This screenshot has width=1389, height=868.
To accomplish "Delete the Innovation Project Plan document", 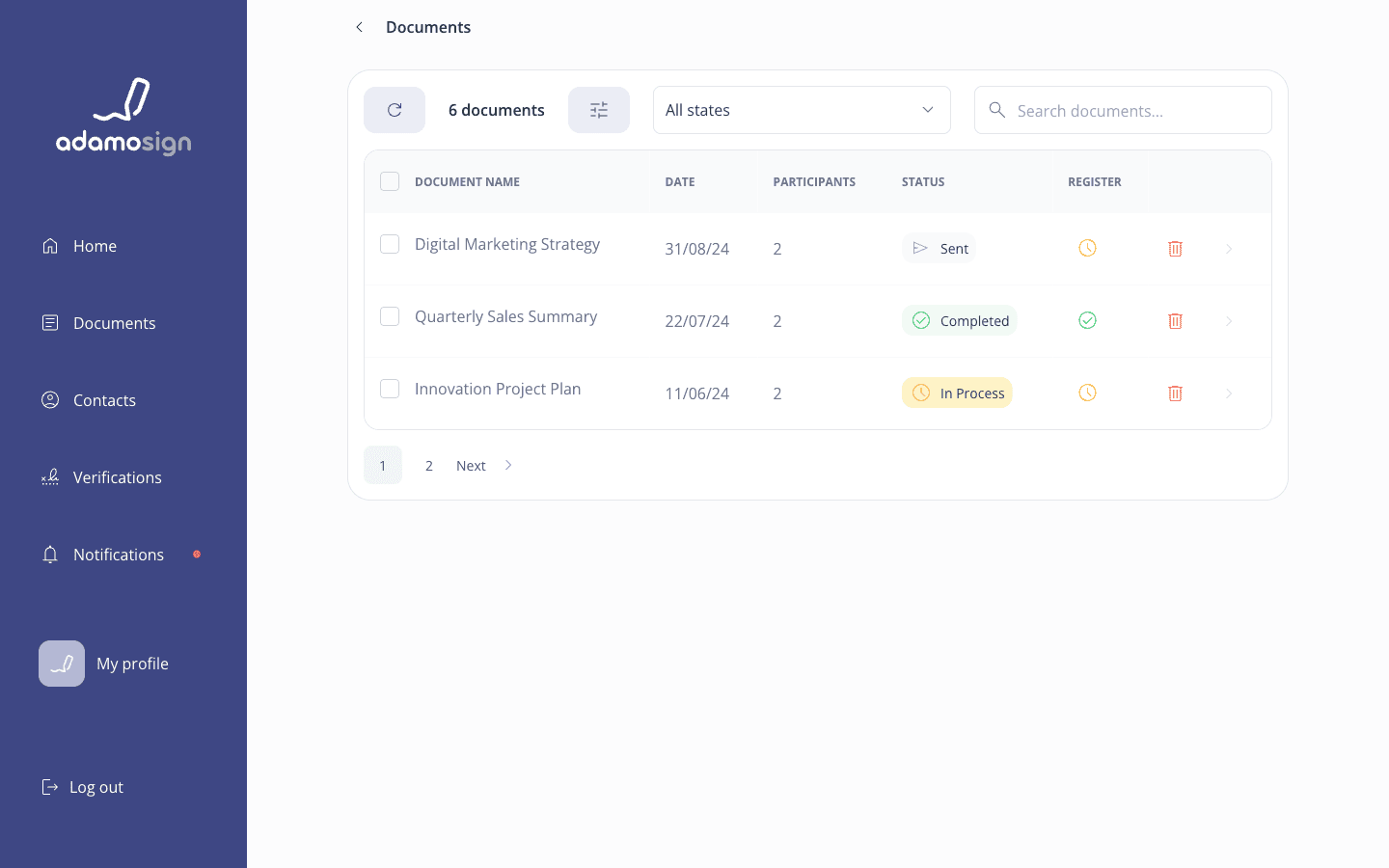I will (1175, 393).
